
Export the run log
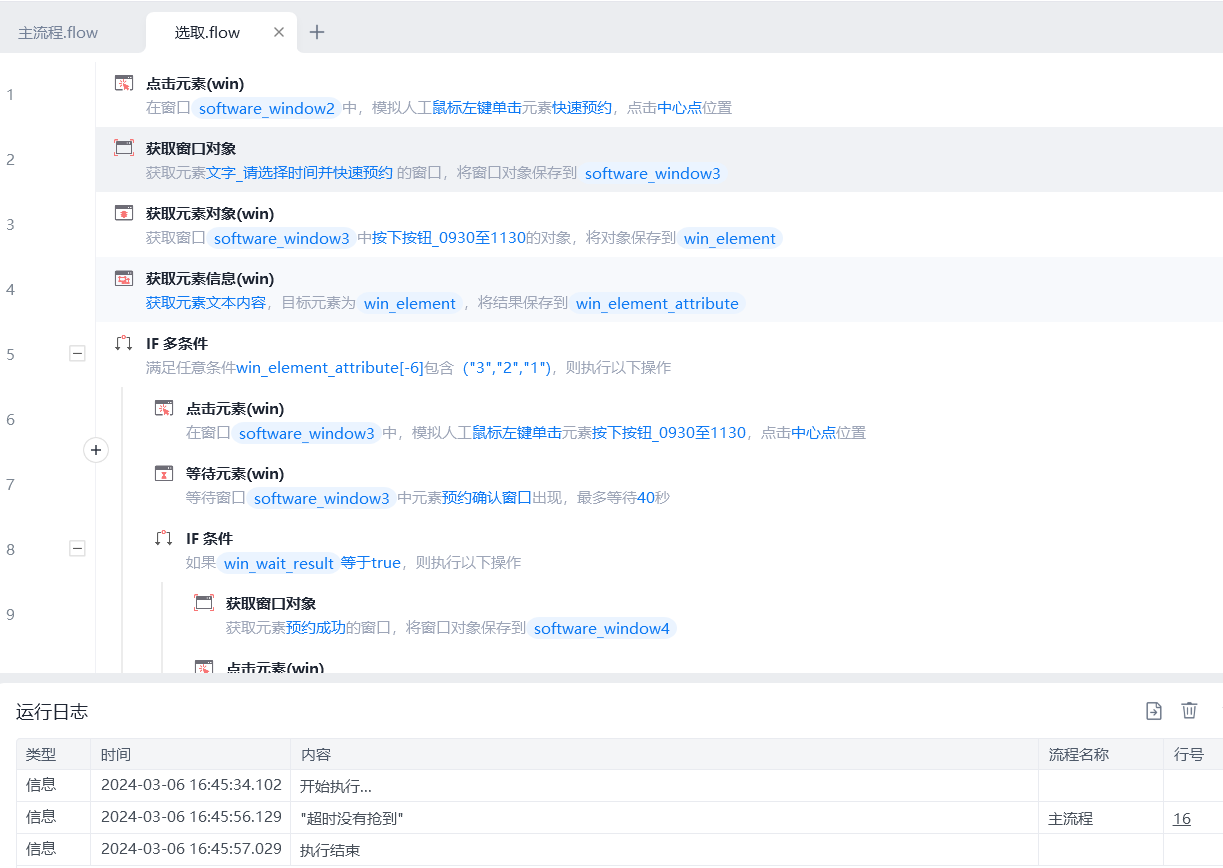tap(1154, 710)
